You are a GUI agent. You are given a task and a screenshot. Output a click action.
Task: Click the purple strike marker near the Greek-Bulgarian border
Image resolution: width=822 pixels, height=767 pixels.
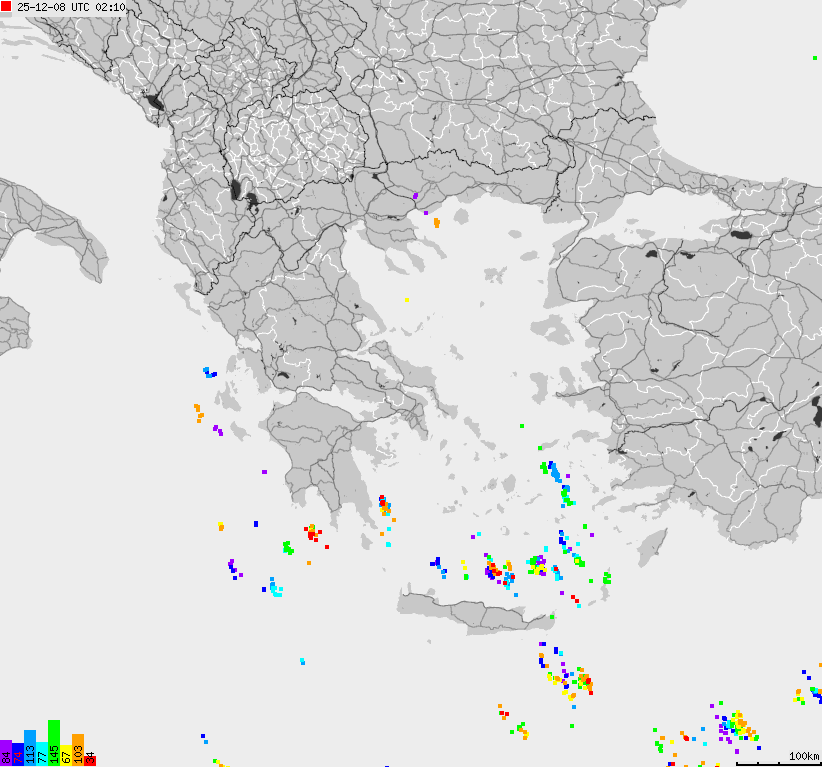(x=415, y=196)
